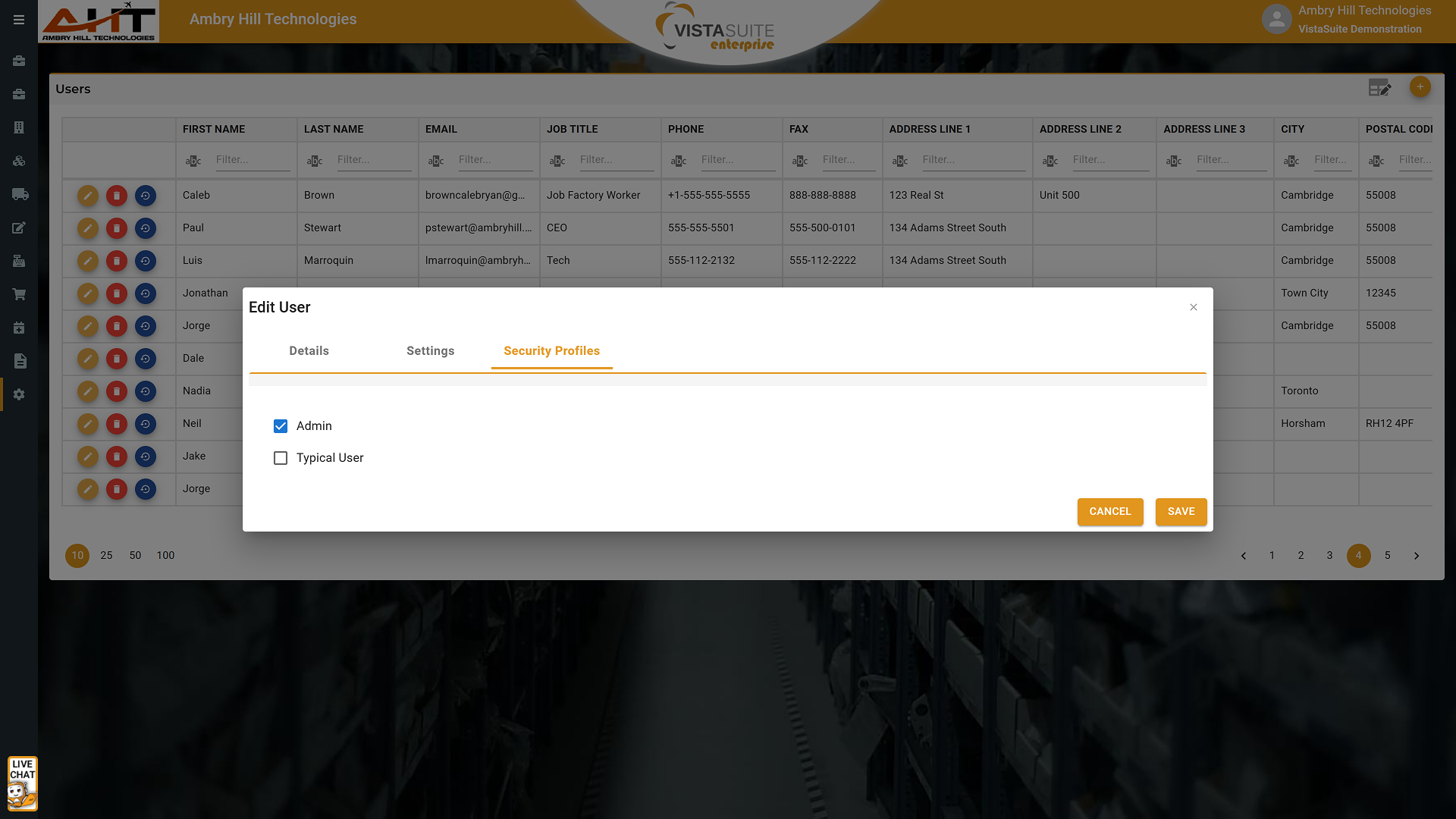The image size is (1456, 819).
Task: Switch to the Details tab
Action: [309, 351]
